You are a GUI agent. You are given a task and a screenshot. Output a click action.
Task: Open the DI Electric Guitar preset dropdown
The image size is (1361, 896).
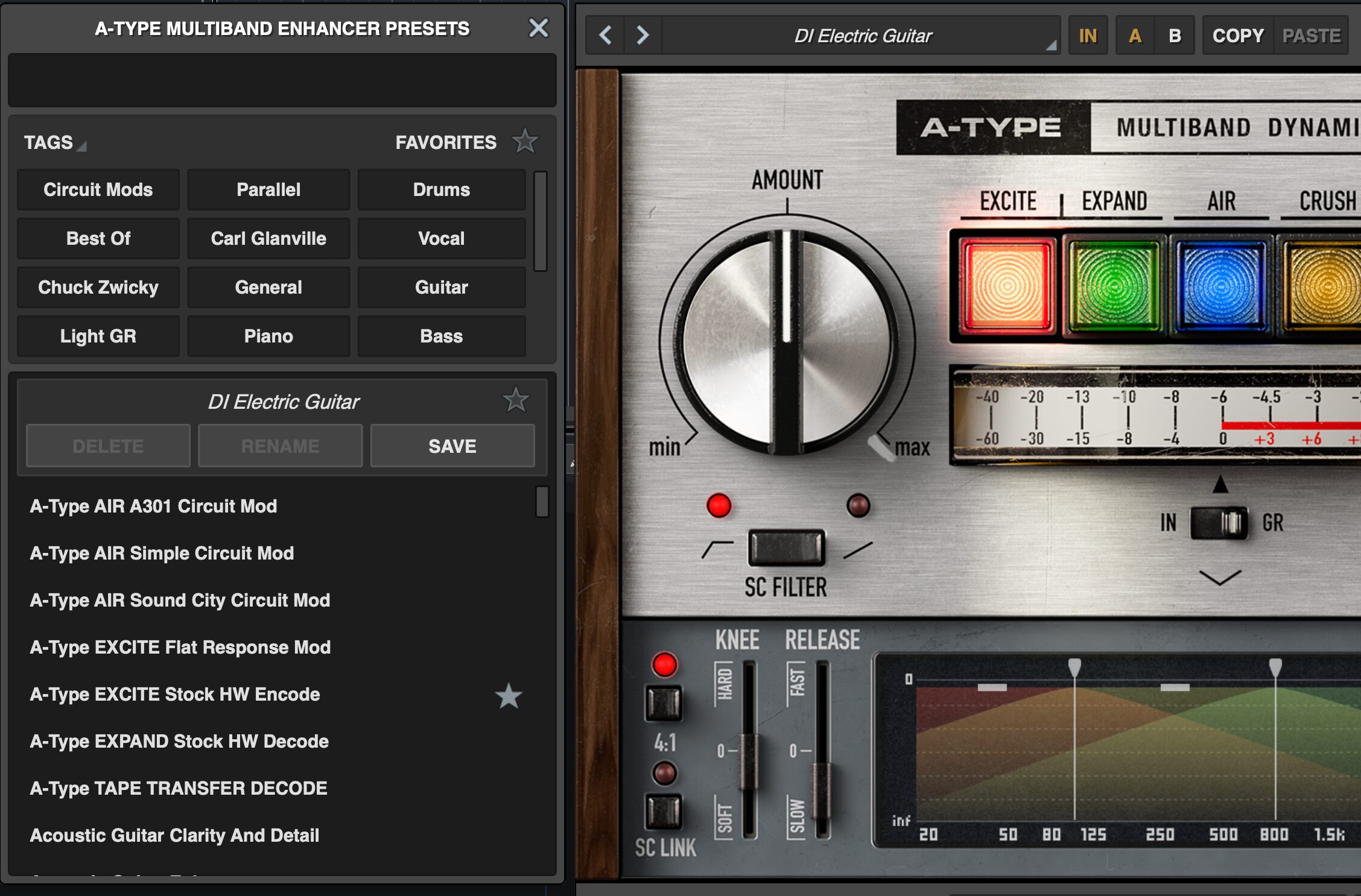pos(861,36)
